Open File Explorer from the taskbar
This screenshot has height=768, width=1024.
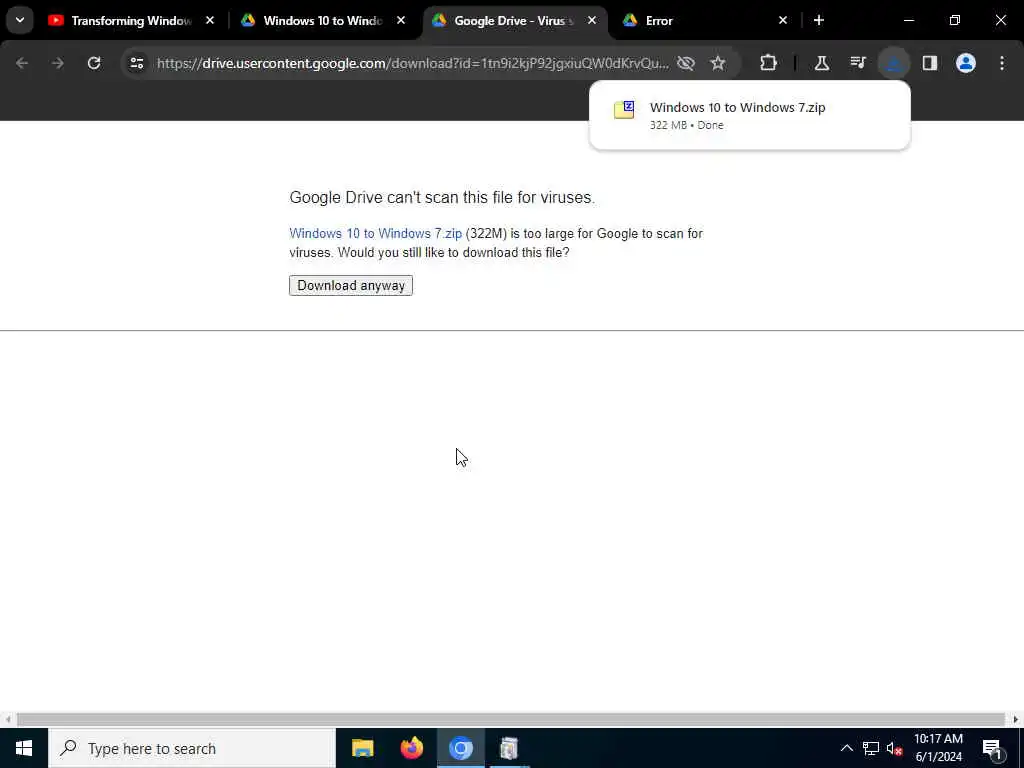tap(362, 748)
